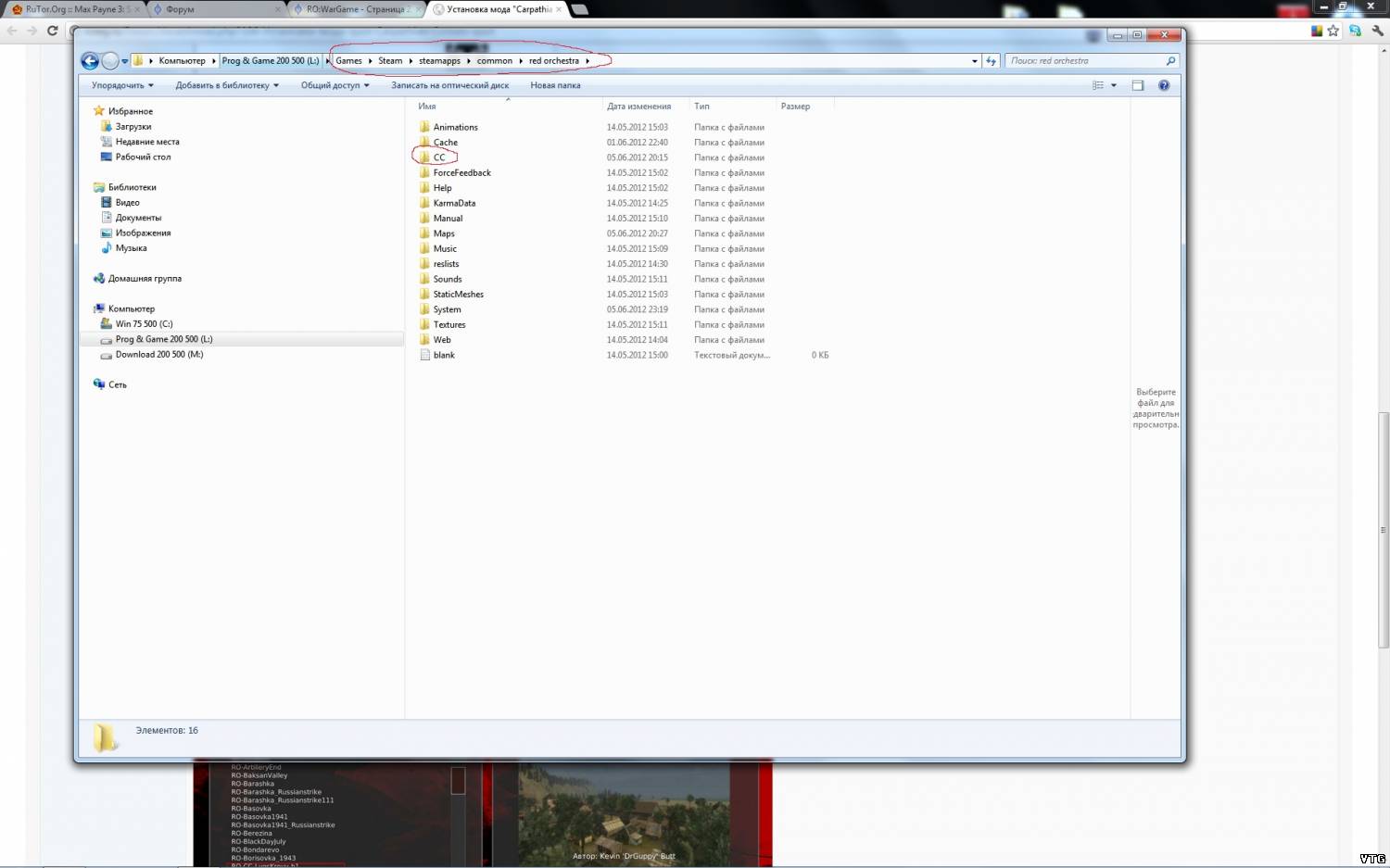The image size is (1390, 868).
Task: Switch to the RO:WarGame browser tab
Action: pyautogui.click(x=355, y=9)
